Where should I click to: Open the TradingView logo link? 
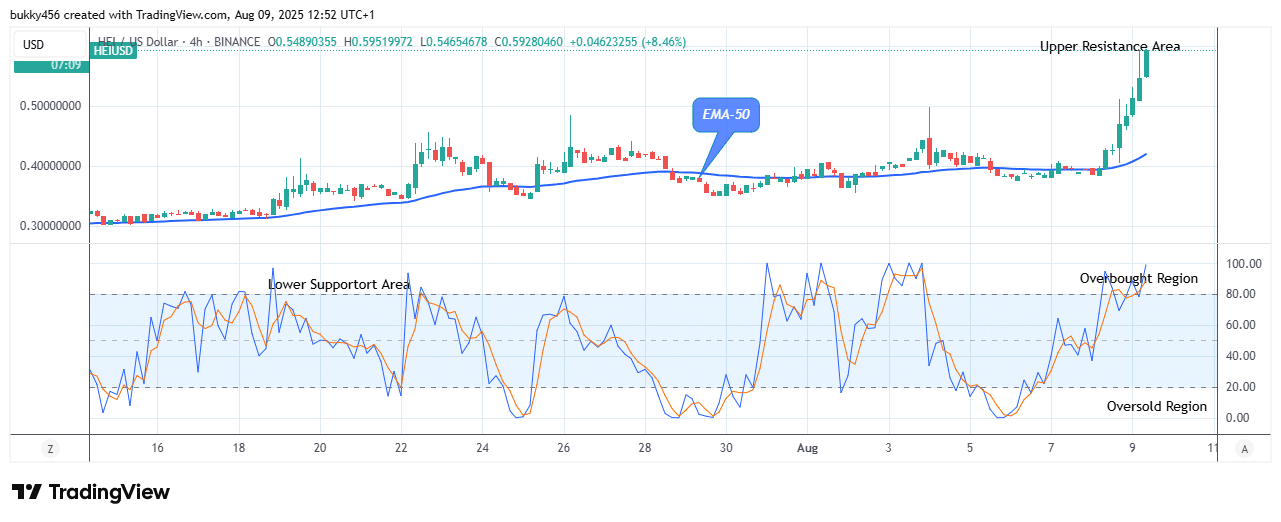(x=91, y=492)
